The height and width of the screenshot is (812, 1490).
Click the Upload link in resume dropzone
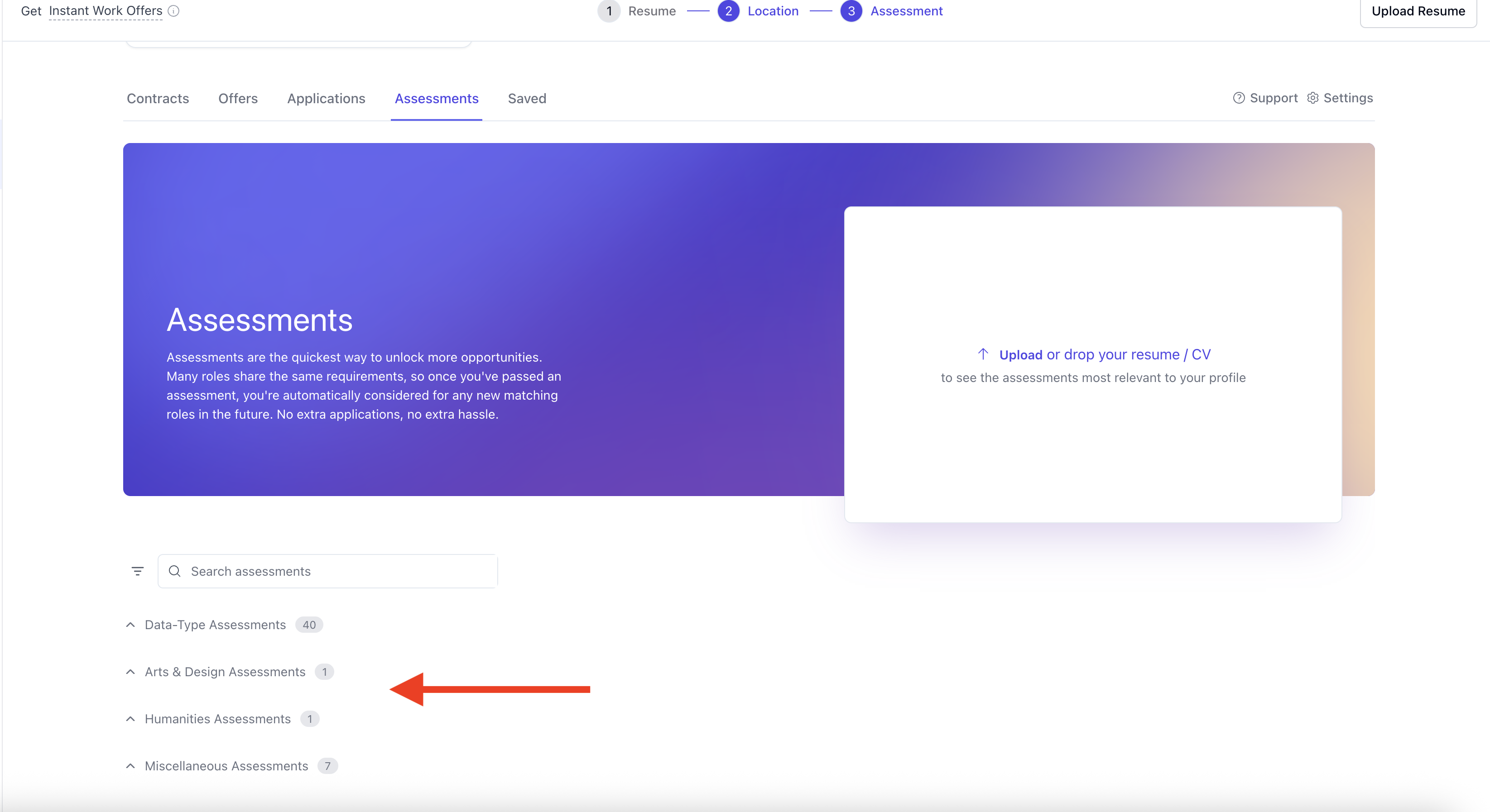1020,355
